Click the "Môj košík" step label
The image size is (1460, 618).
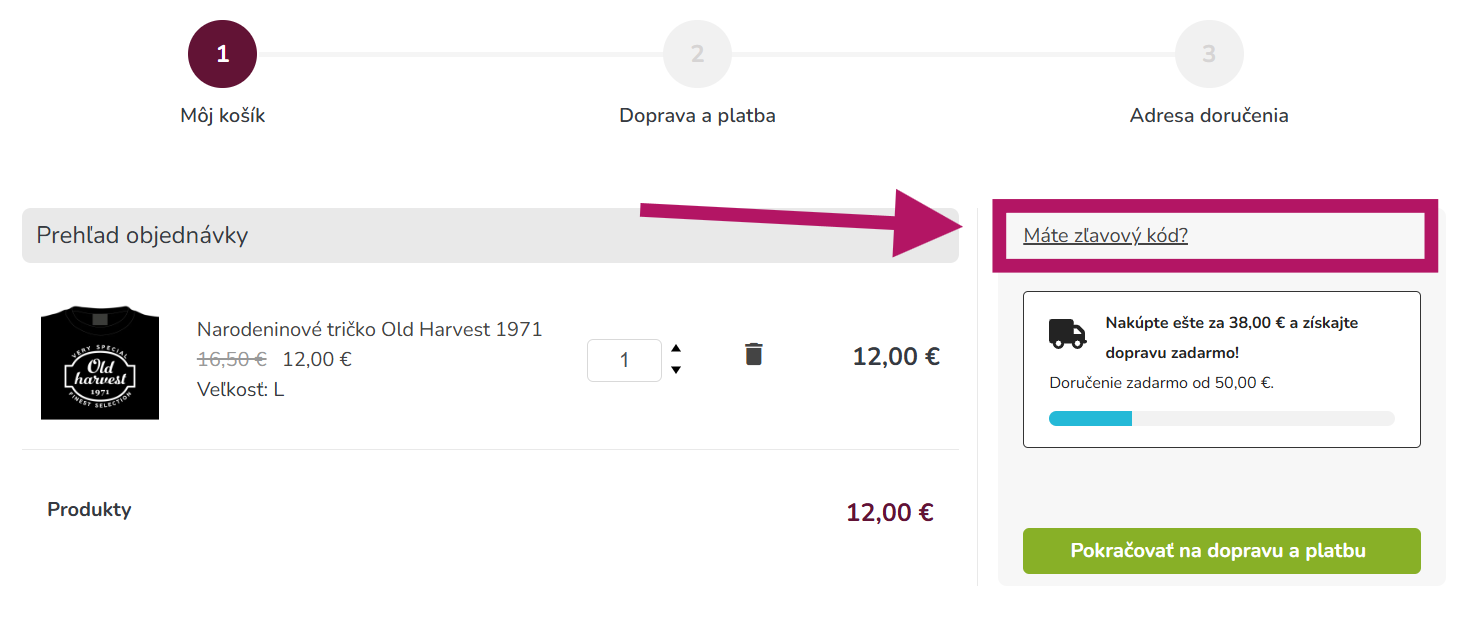point(222,116)
